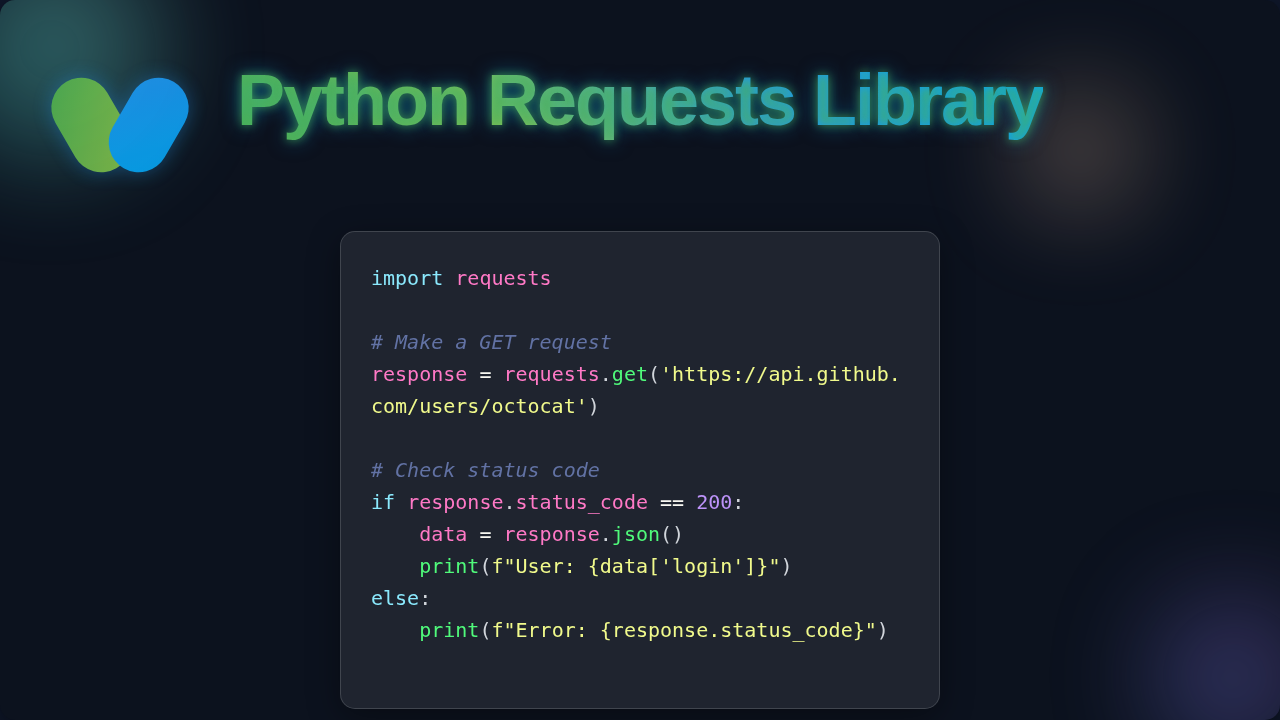Click the '# Make a GET request' comment
Image resolution: width=1280 pixels, height=720 pixels.
(491, 342)
